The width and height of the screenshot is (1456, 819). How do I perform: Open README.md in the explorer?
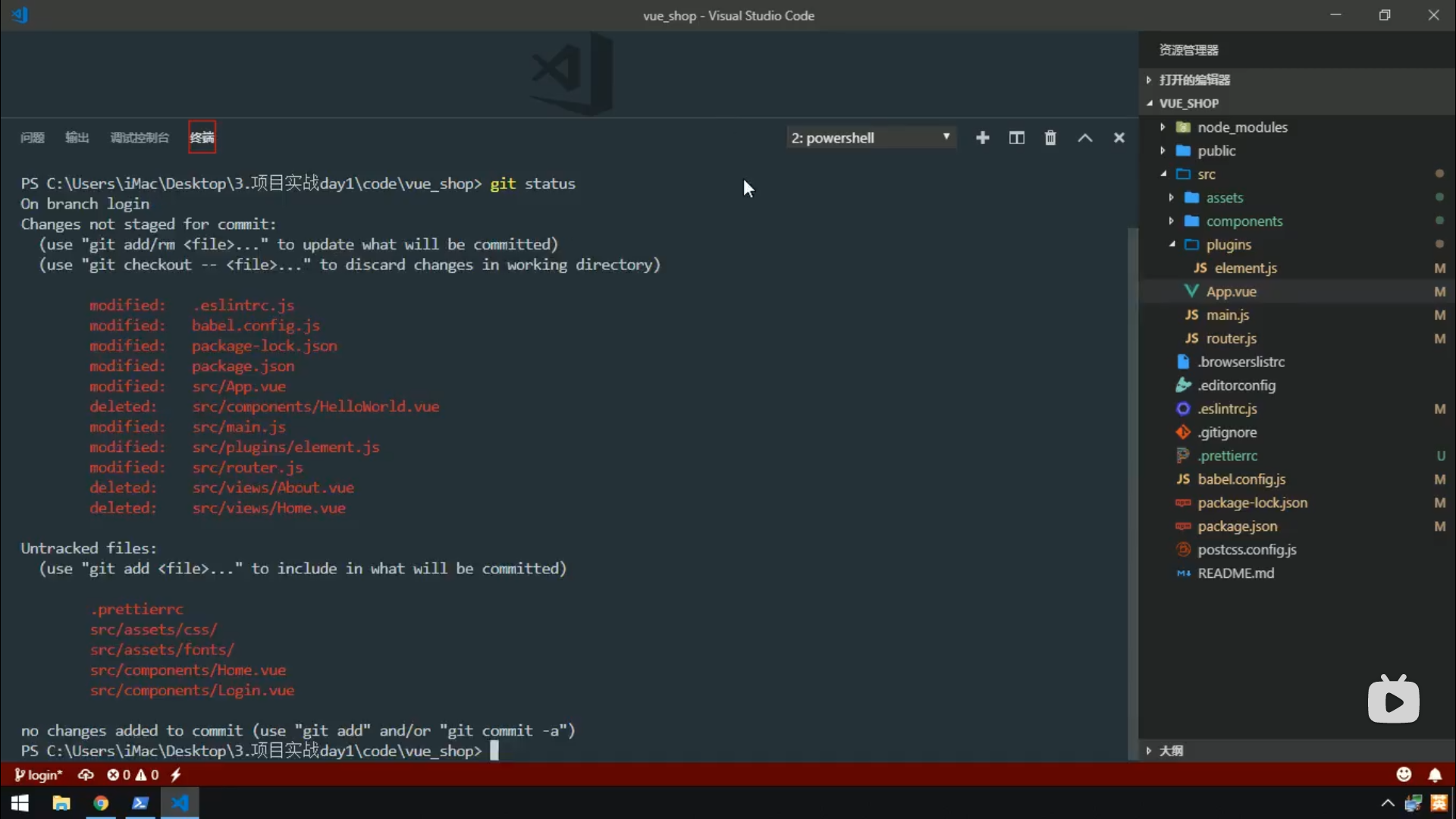[1235, 573]
